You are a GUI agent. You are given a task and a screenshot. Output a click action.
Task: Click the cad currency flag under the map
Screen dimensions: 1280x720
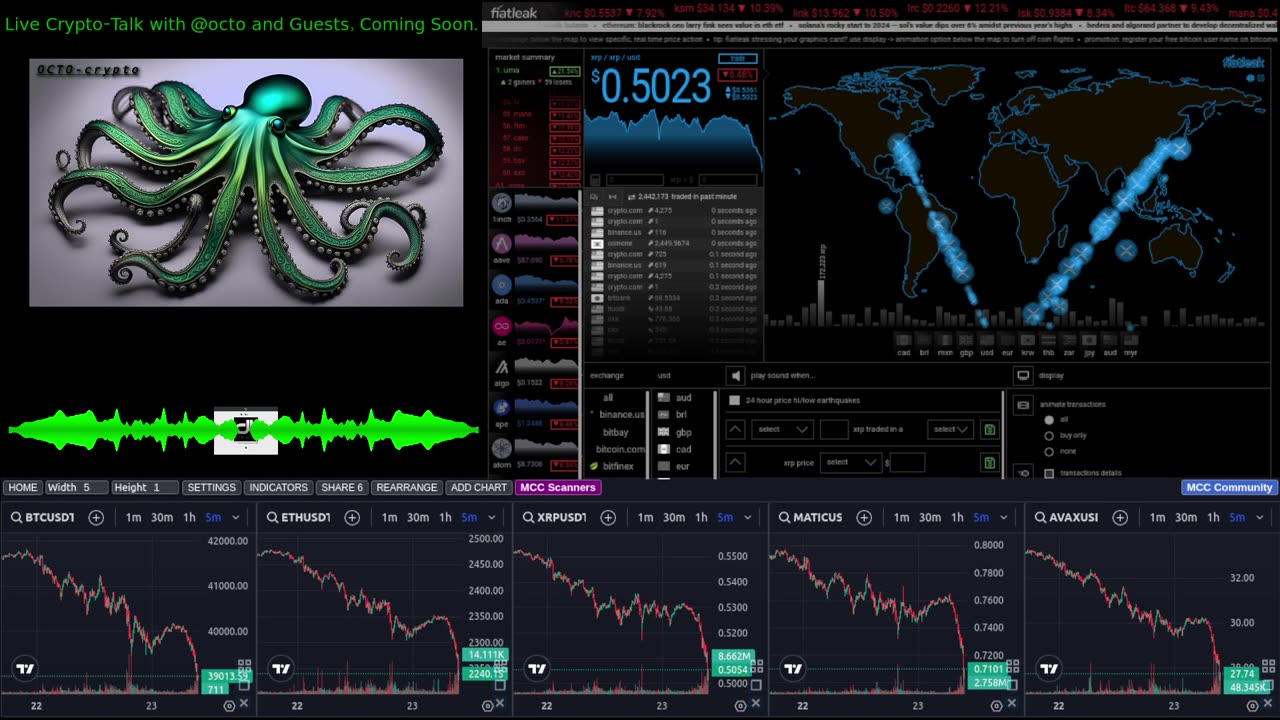[x=903, y=340]
